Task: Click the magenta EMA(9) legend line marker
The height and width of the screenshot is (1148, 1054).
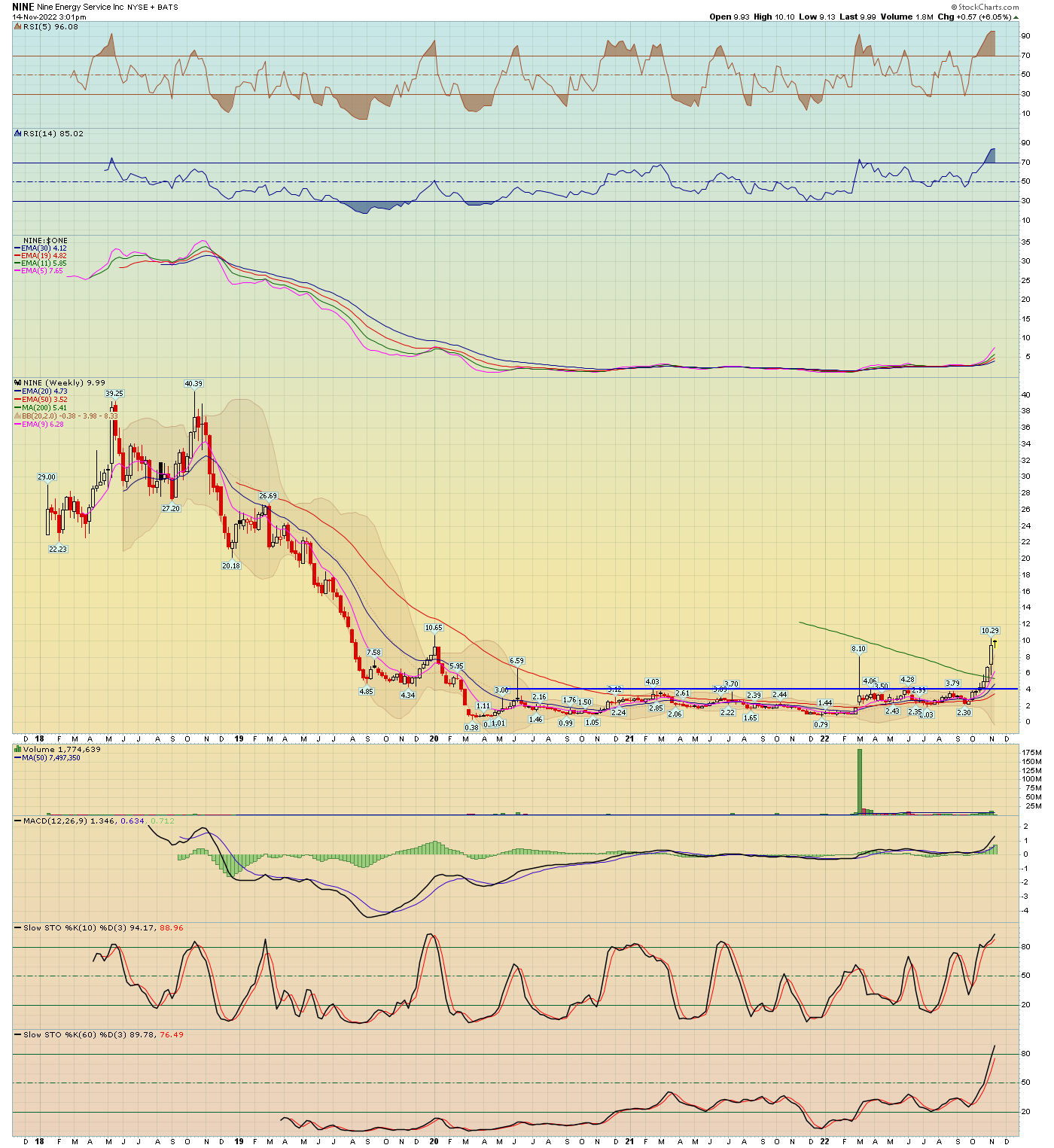Action: click(x=18, y=424)
